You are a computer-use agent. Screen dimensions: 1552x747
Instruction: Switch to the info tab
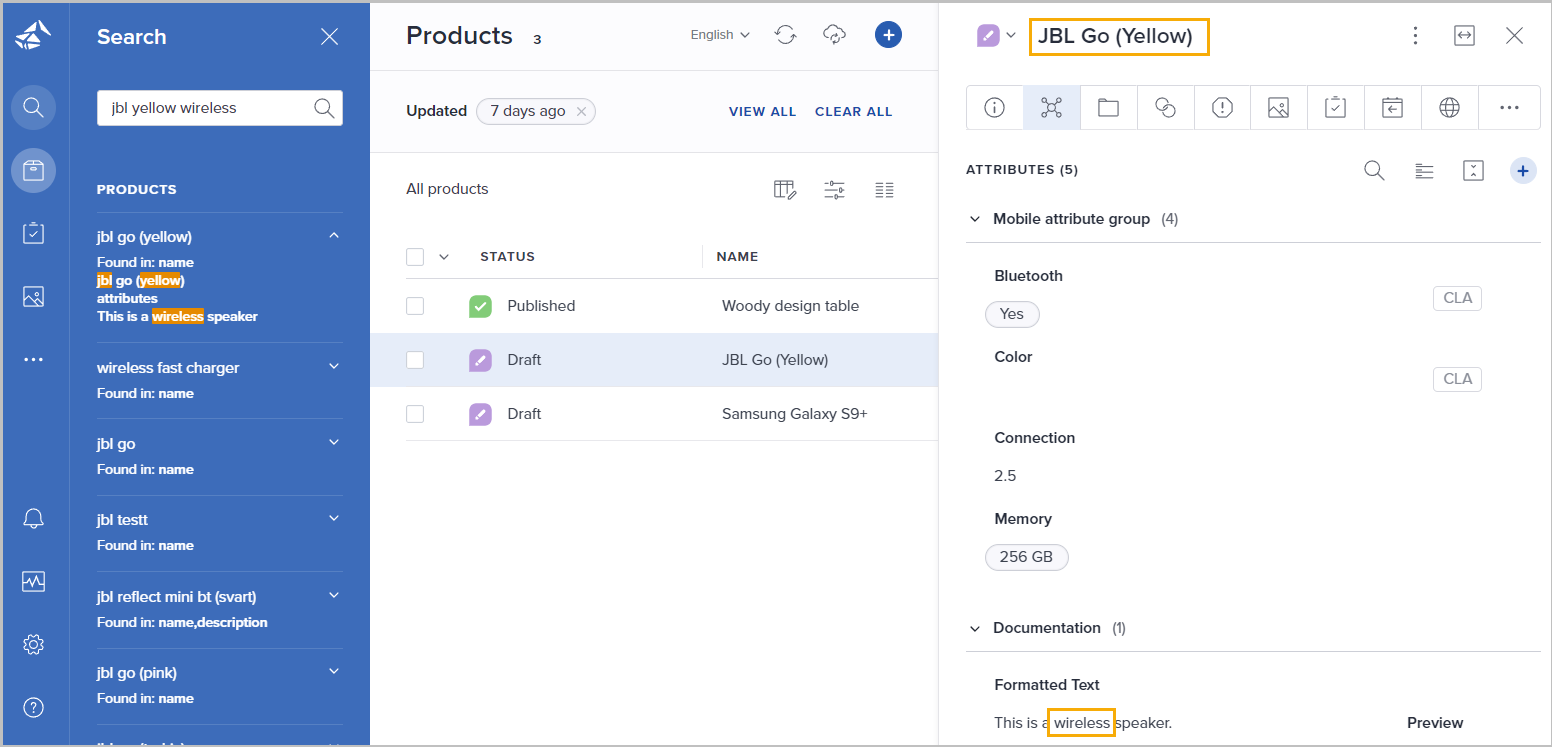click(995, 108)
